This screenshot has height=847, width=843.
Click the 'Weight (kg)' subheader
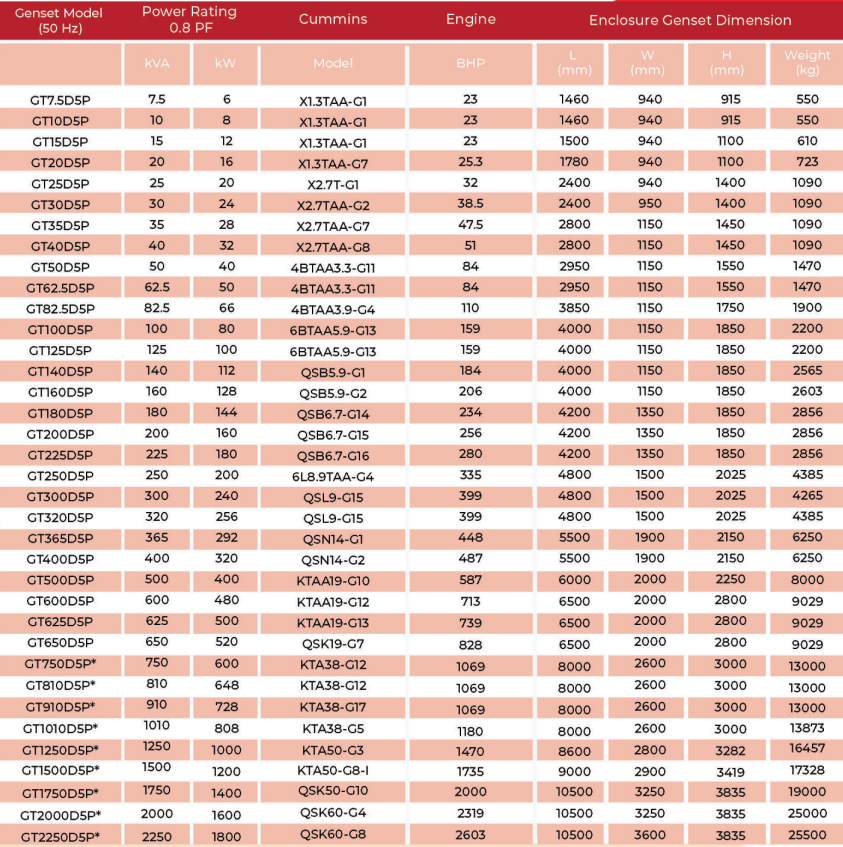tap(807, 63)
